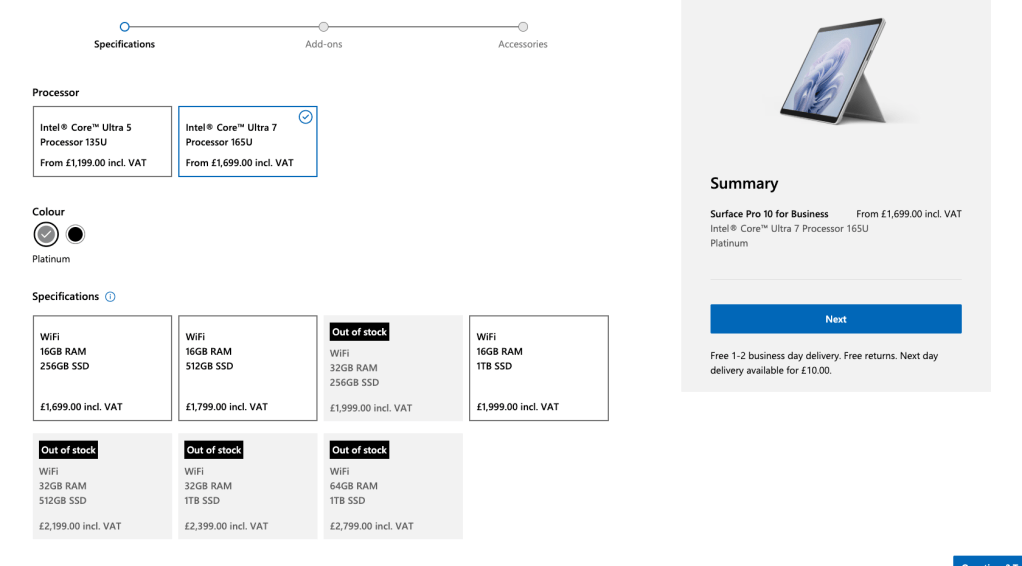Select Intel Core Ultra 7 Processor 165U

[248, 142]
